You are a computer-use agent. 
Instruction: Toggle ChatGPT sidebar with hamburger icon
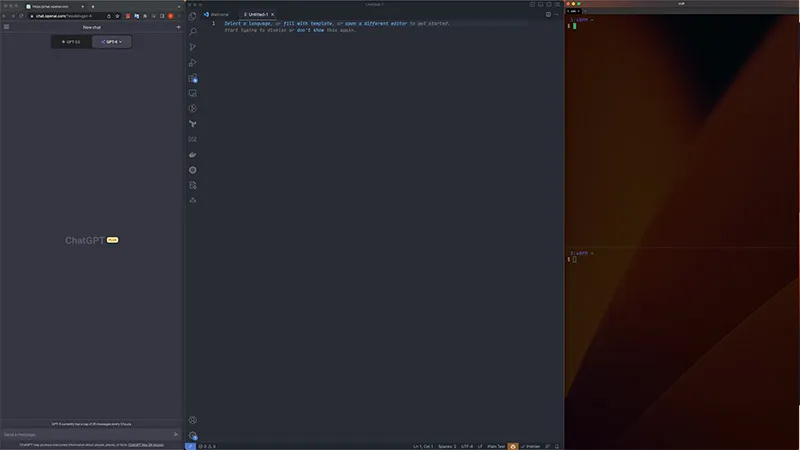tap(6, 27)
